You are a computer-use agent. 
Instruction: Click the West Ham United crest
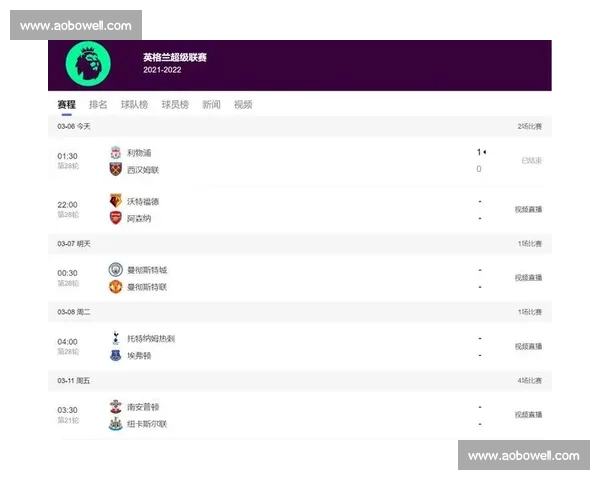coord(116,169)
